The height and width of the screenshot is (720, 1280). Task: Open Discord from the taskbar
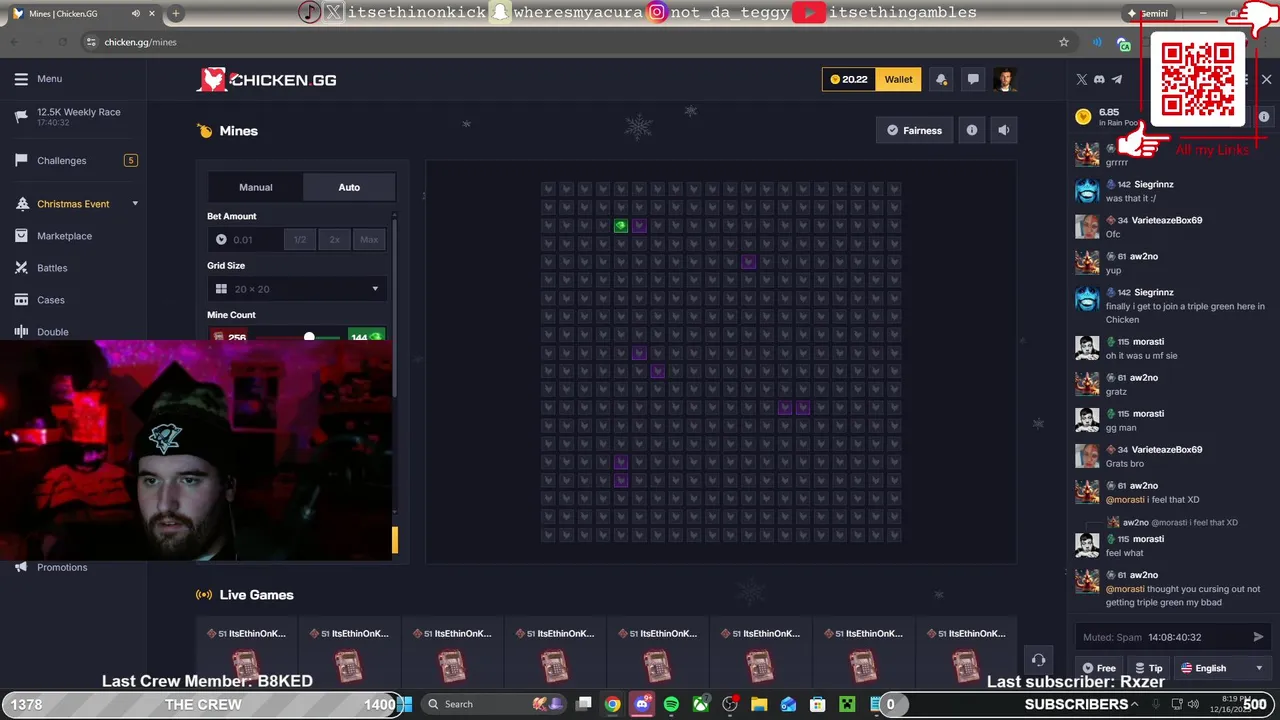(x=642, y=704)
